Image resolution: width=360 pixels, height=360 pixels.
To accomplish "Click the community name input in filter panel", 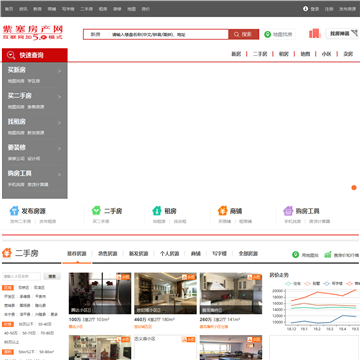I will (x=21, y=276).
